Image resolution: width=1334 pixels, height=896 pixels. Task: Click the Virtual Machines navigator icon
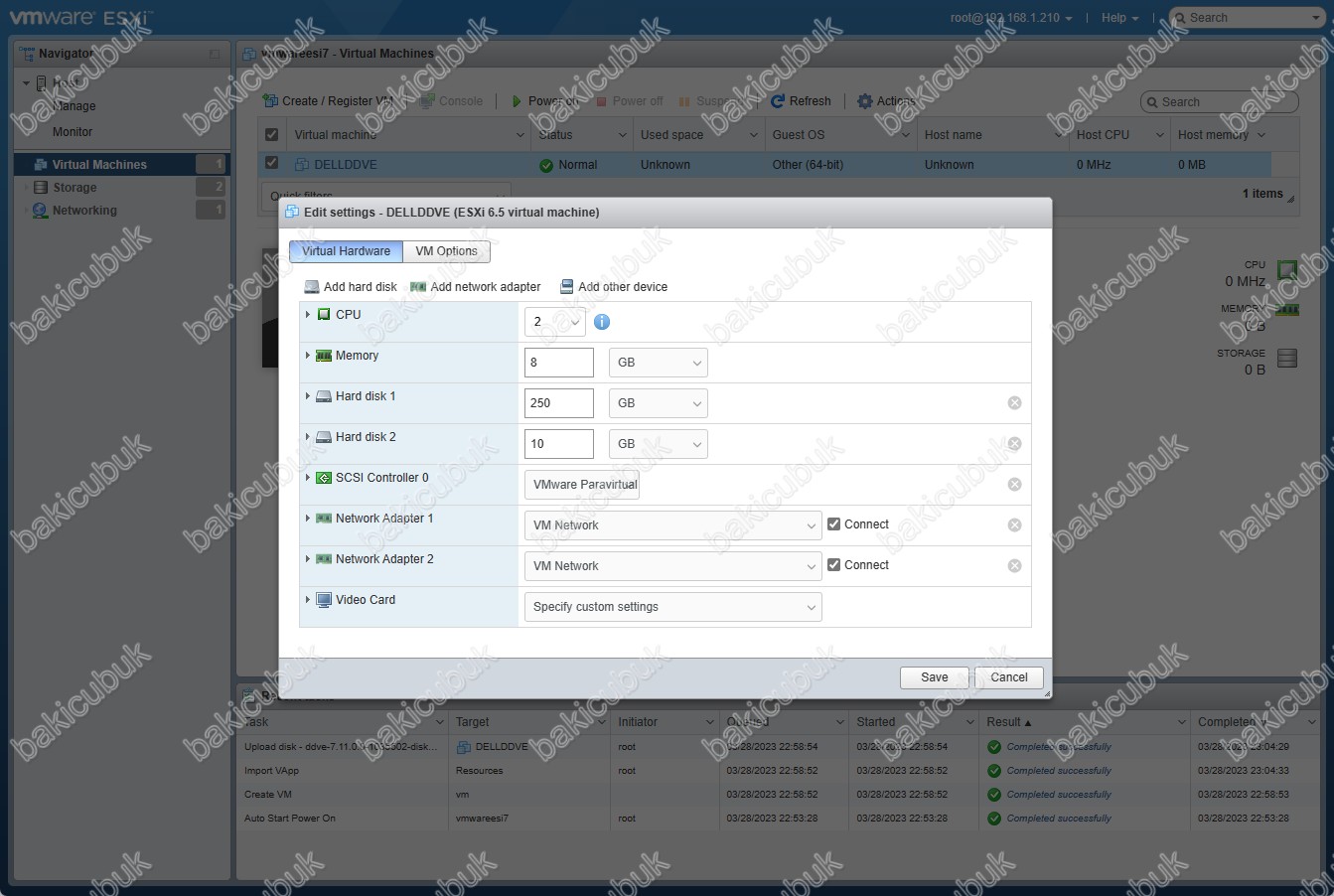[41, 165]
